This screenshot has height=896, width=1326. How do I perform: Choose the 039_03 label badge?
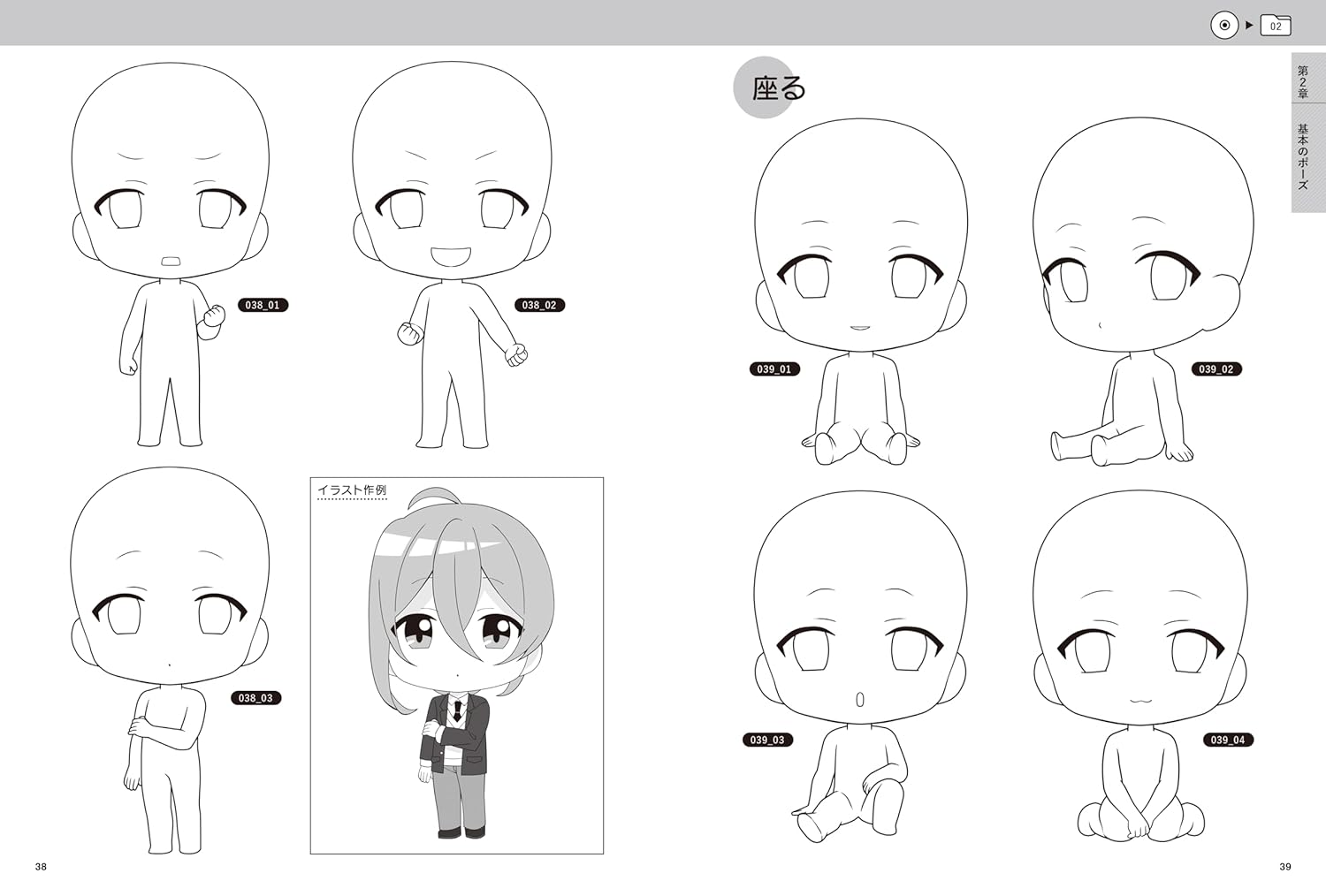pyautogui.click(x=767, y=740)
